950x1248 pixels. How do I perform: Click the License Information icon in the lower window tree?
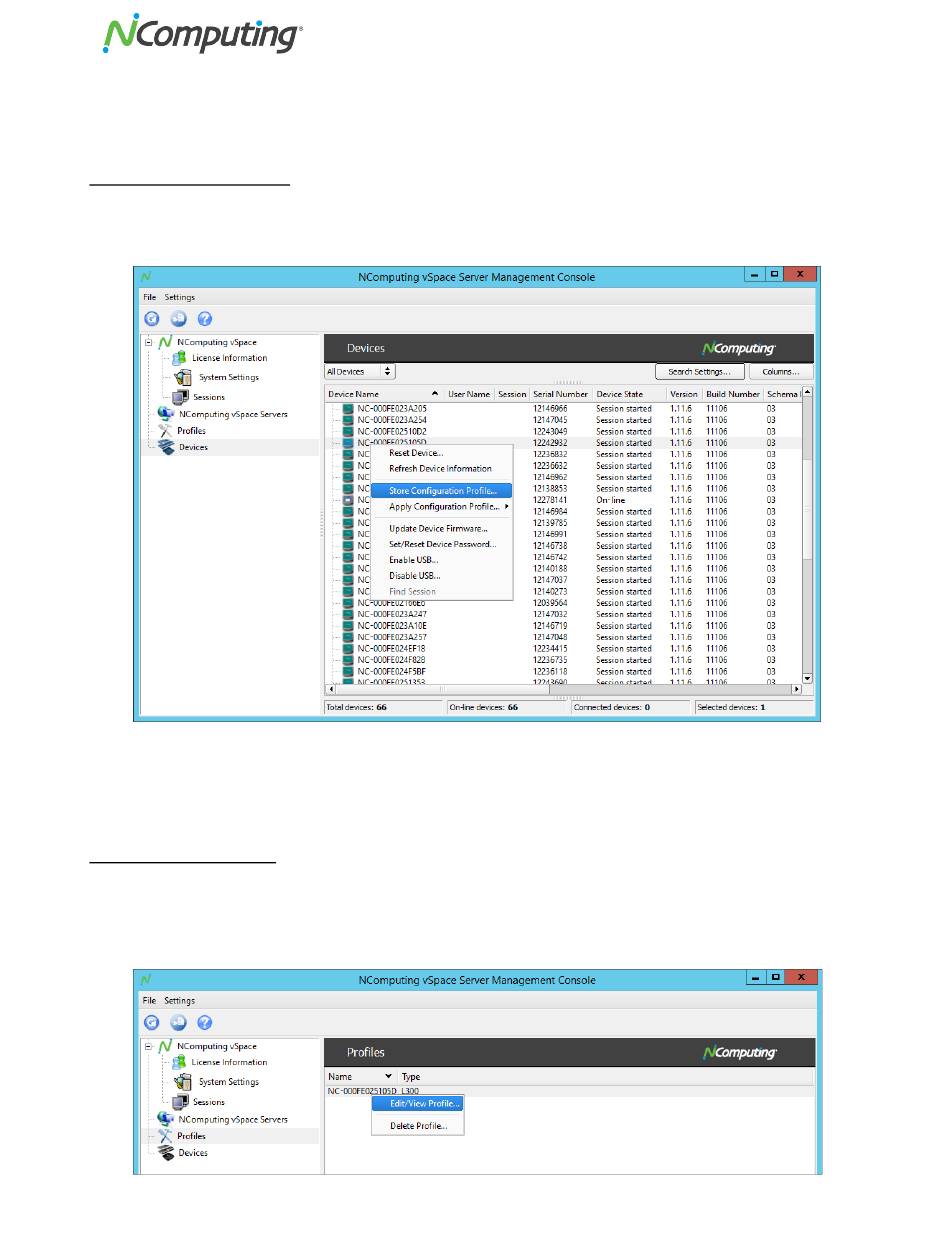coord(180,1062)
